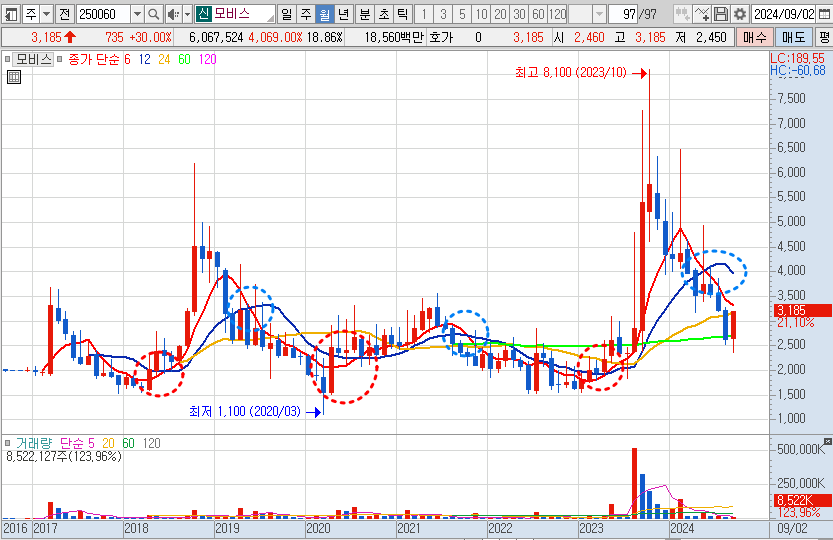Switch to second 초 chart
Viewport: 833px width, 540px height.
[x=384, y=14]
